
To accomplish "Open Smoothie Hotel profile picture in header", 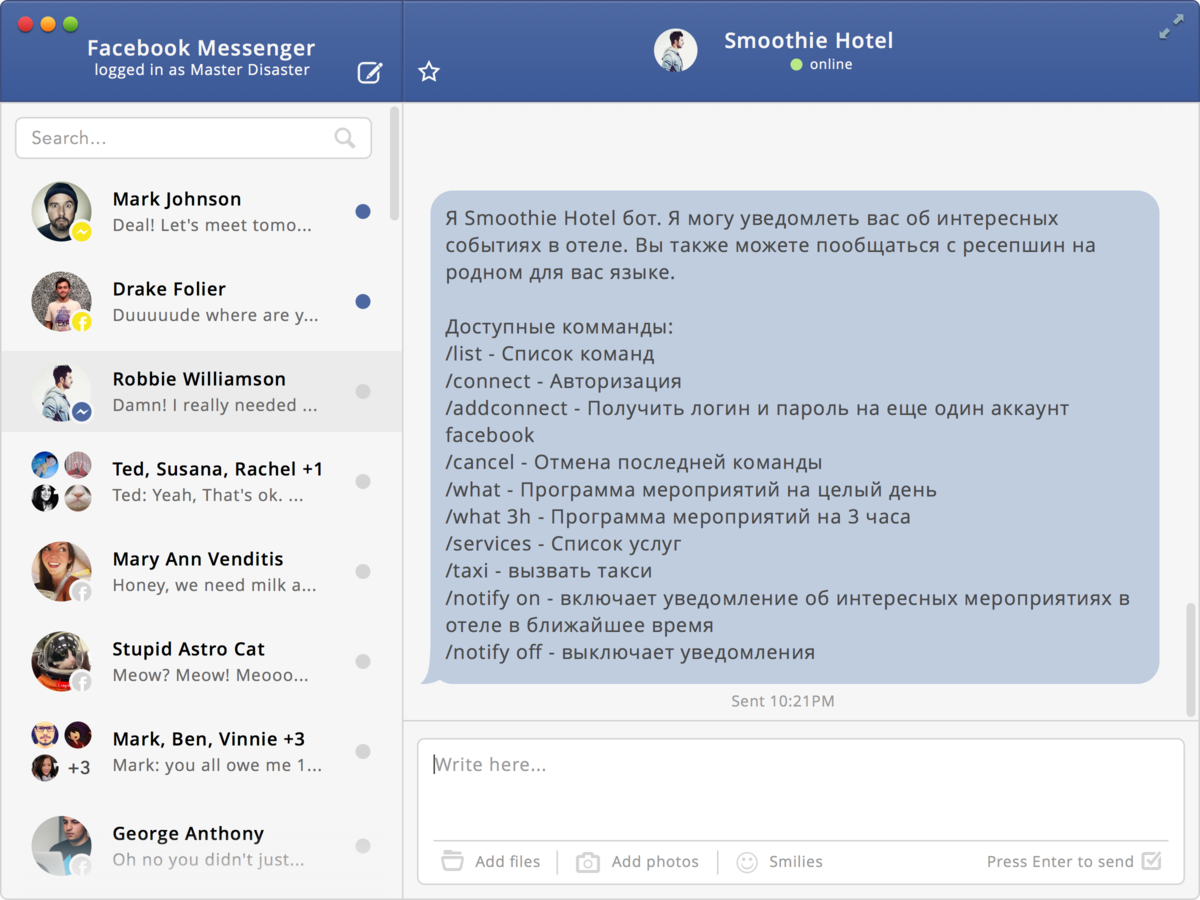I will tap(676, 50).
